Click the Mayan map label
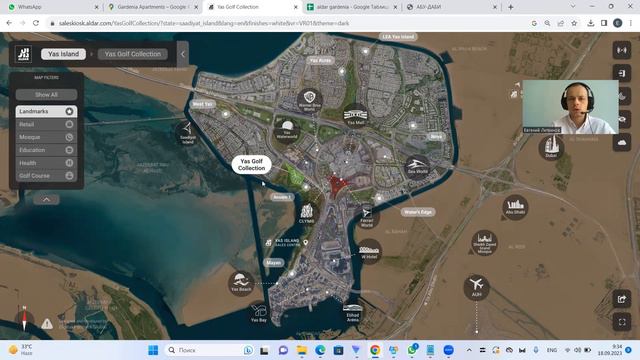Viewport: 640px width, 360px height. pyautogui.click(x=273, y=263)
